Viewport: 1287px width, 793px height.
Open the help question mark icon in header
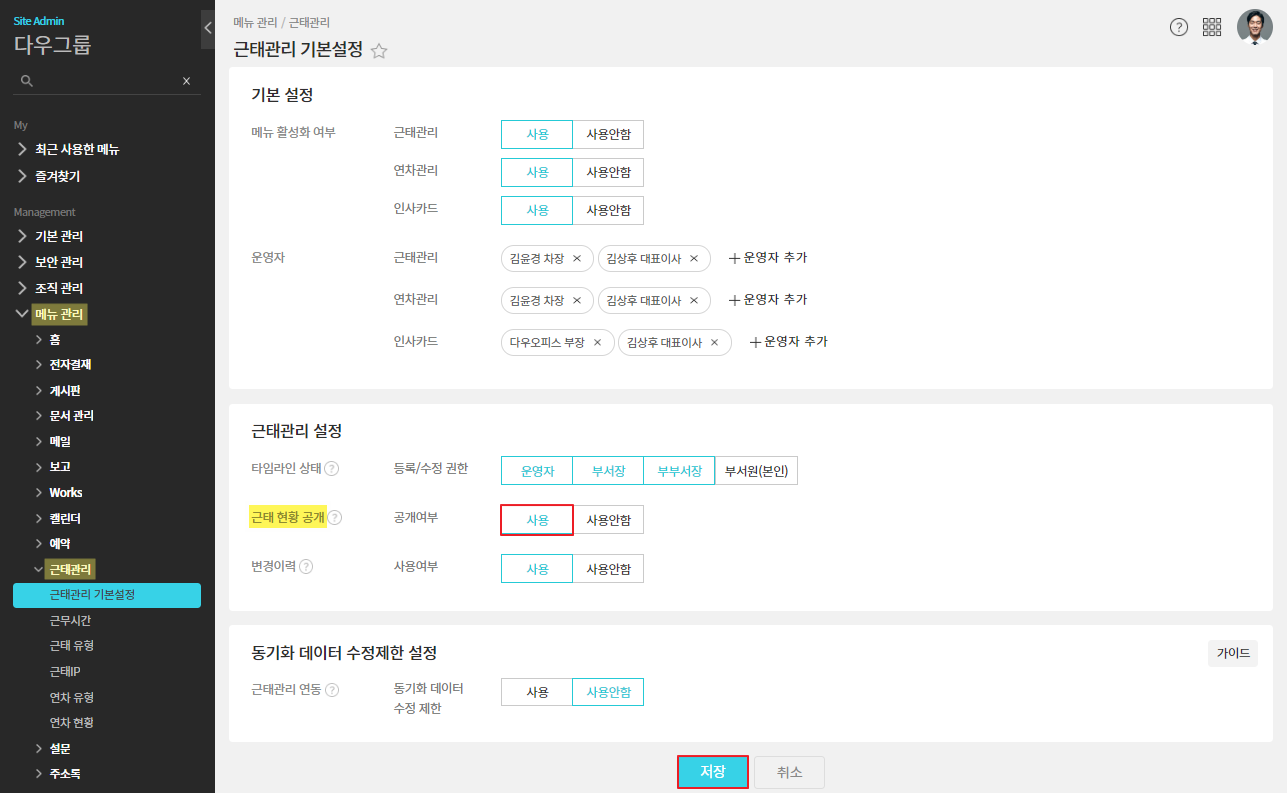click(1179, 27)
